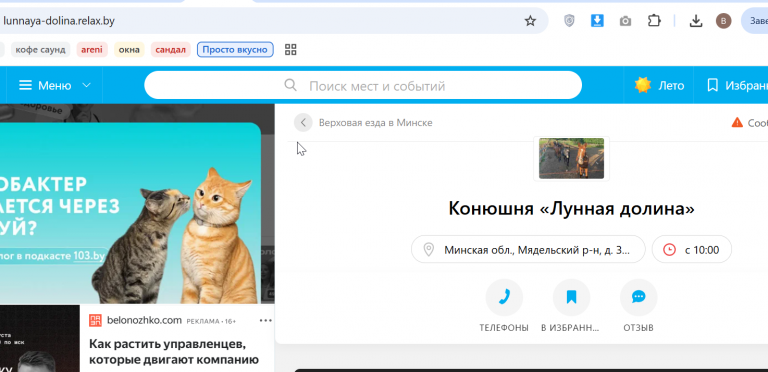The height and width of the screenshot is (372, 768).
Task: Click the Как растить управленцев ad headline
Action: click(174, 352)
